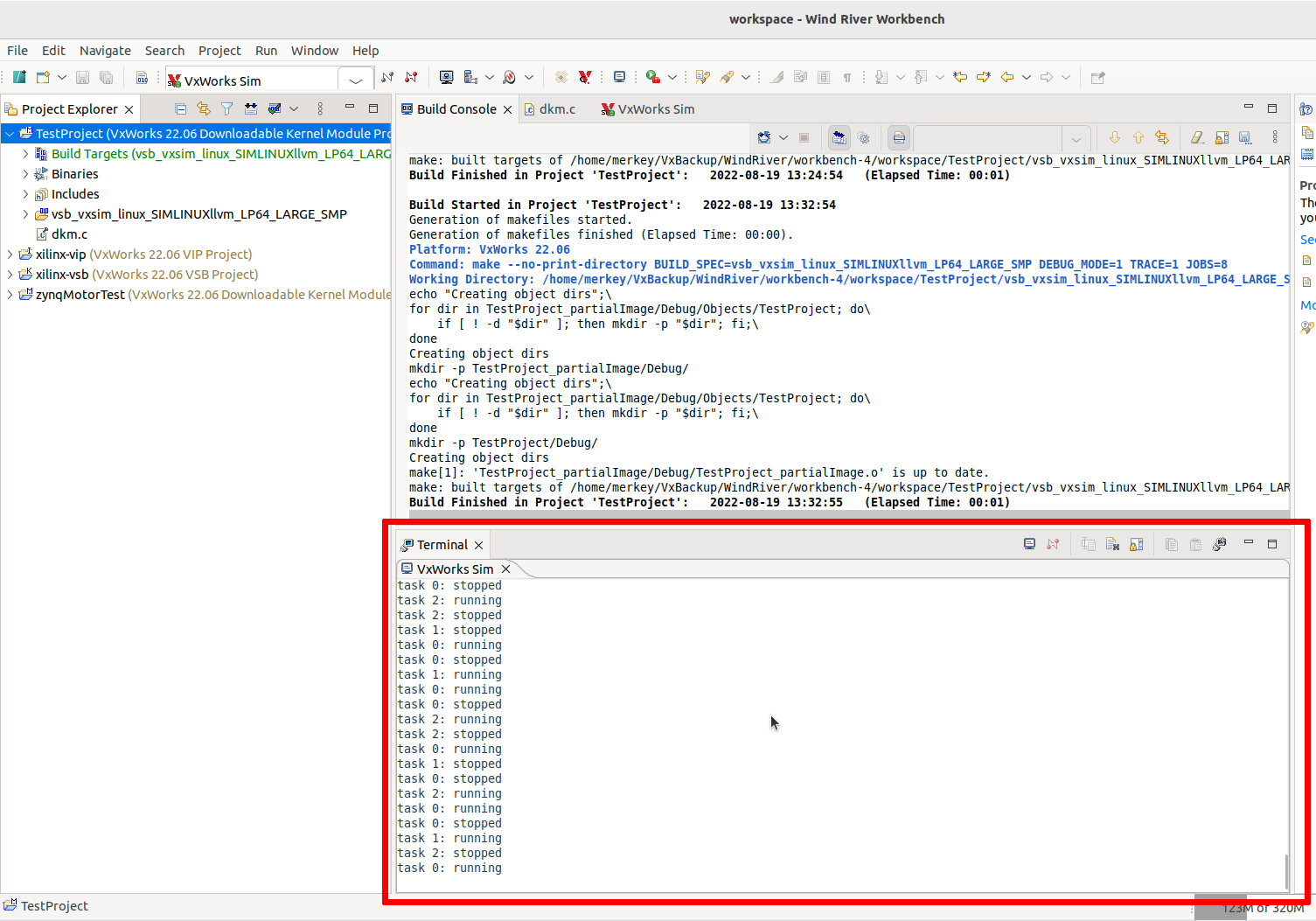Viewport: 1316px width, 921px height.
Task: Open the Window menu
Action: pos(314,50)
